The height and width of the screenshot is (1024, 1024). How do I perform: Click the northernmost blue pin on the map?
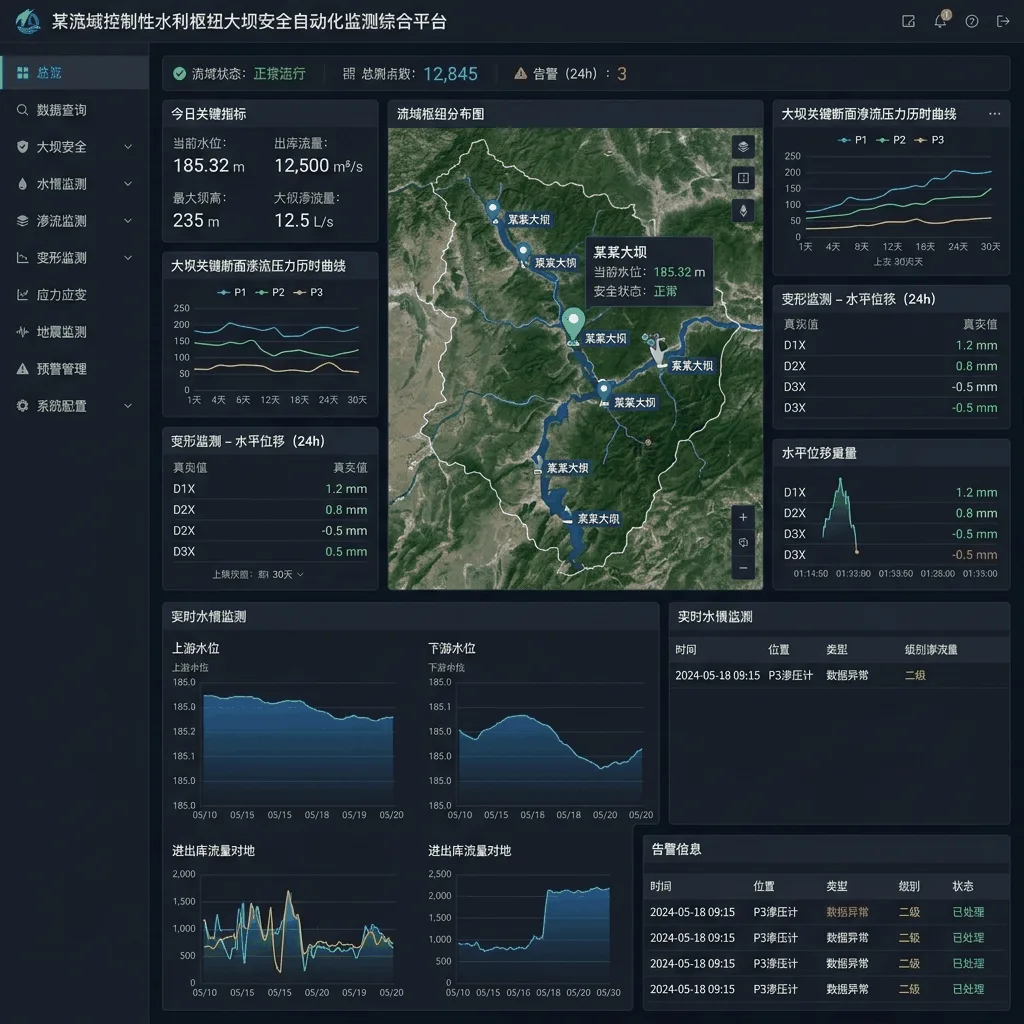point(493,212)
